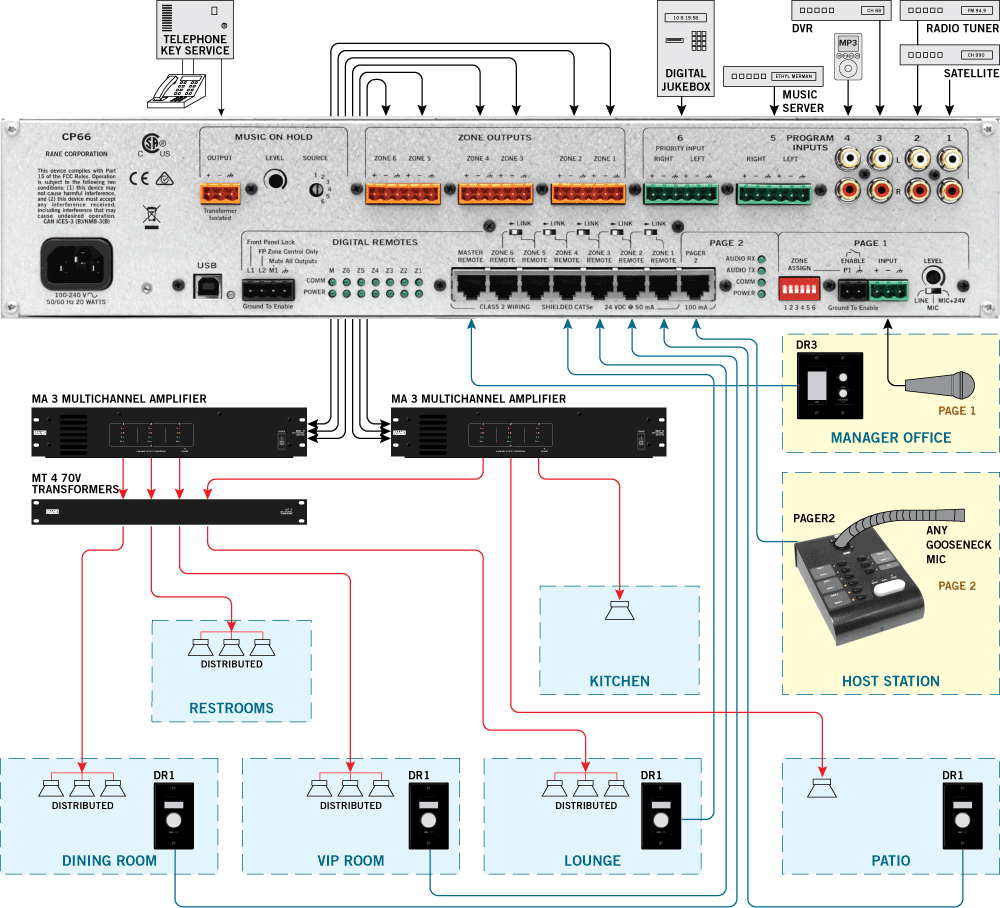Click the MT 4 70V transformer unit
The width and height of the screenshot is (1000, 908).
pos(169,512)
